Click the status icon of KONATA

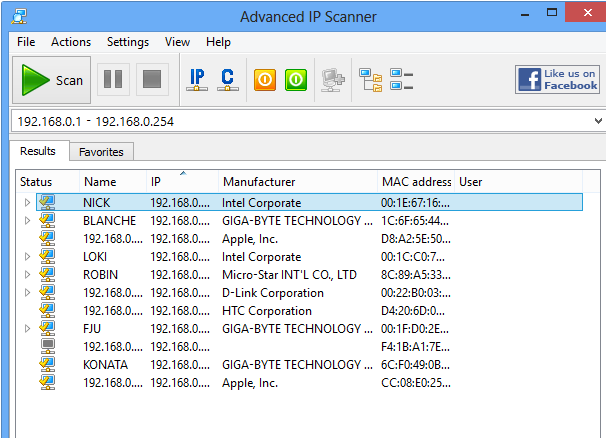pyautogui.click(x=47, y=364)
